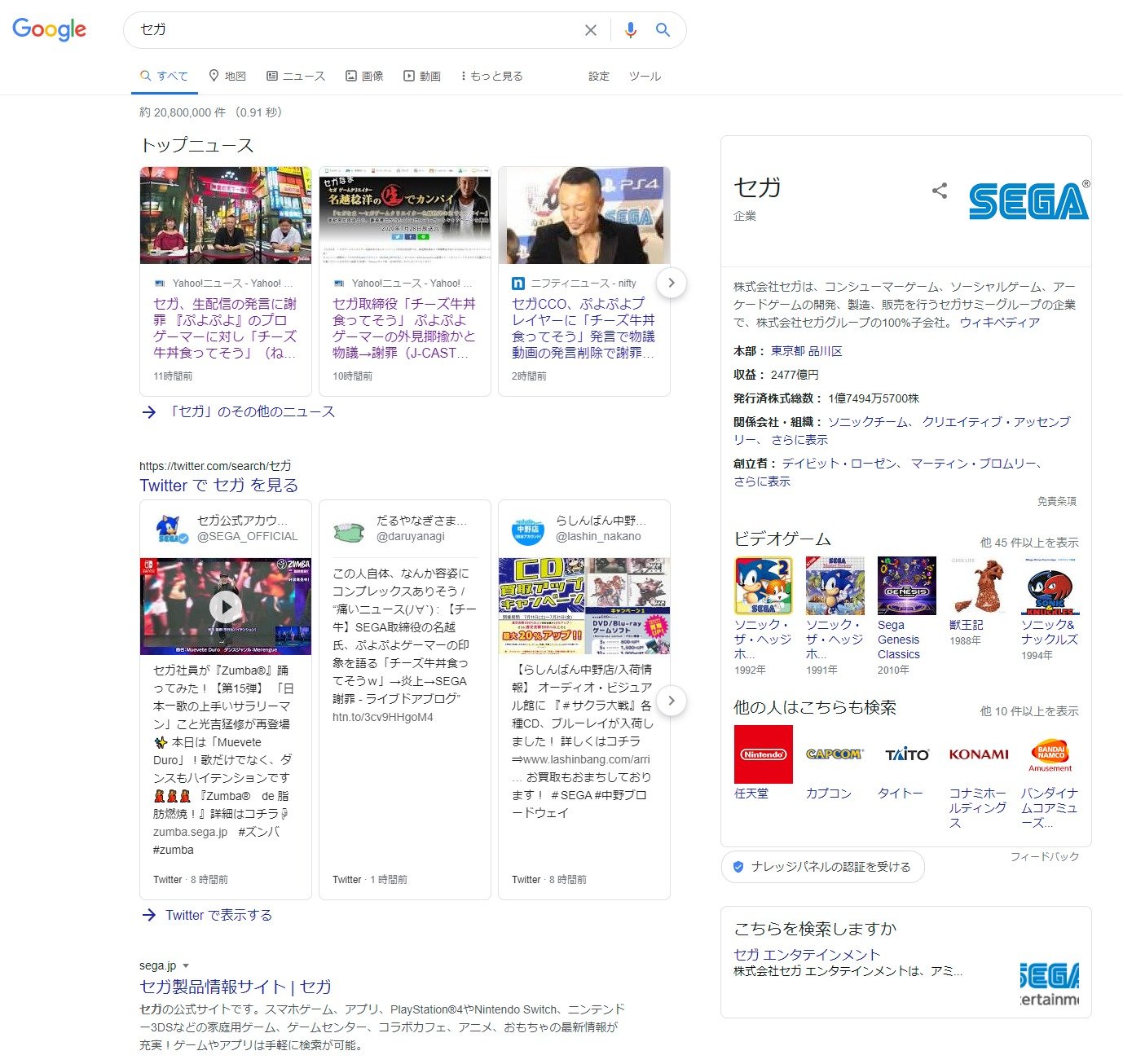The height and width of the screenshot is (1064, 1123).
Task: Show more related searches via 他 10 件以上を表示
Action: point(1029,711)
